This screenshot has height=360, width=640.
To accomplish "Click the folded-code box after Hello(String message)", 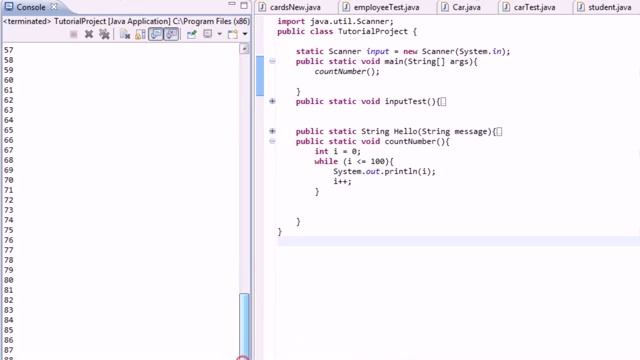I will [x=499, y=131].
